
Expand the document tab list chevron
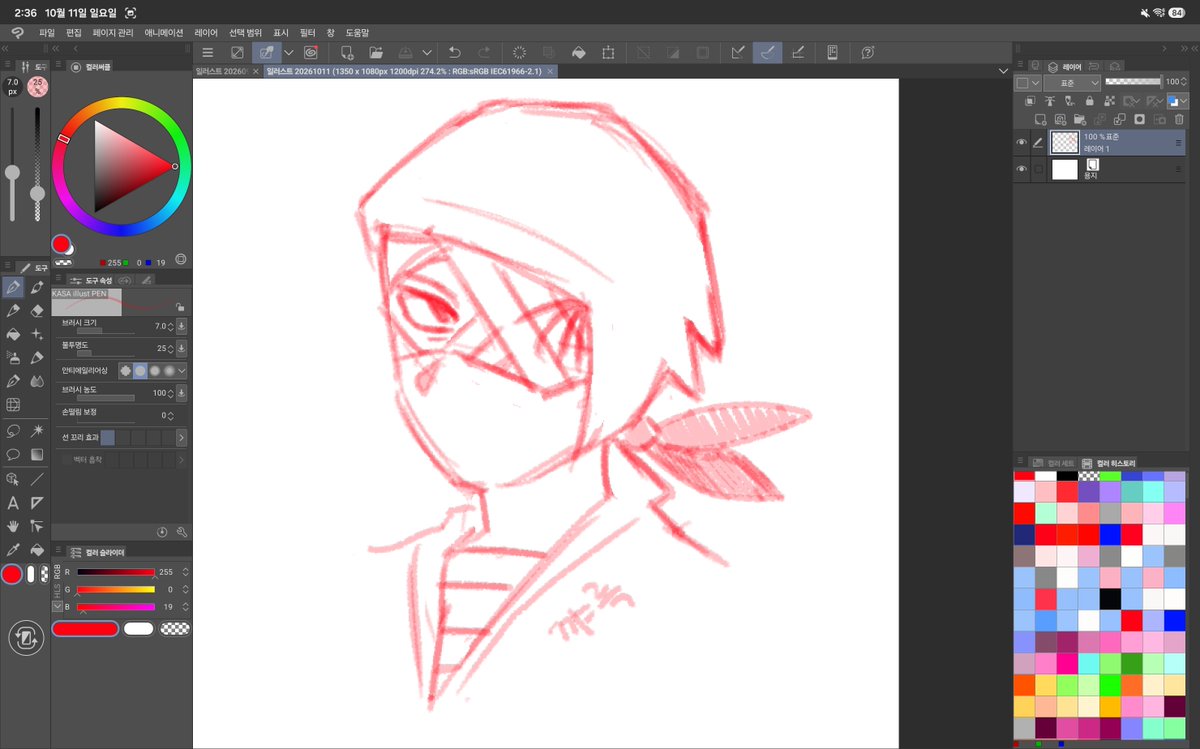[x=1003, y=71]
